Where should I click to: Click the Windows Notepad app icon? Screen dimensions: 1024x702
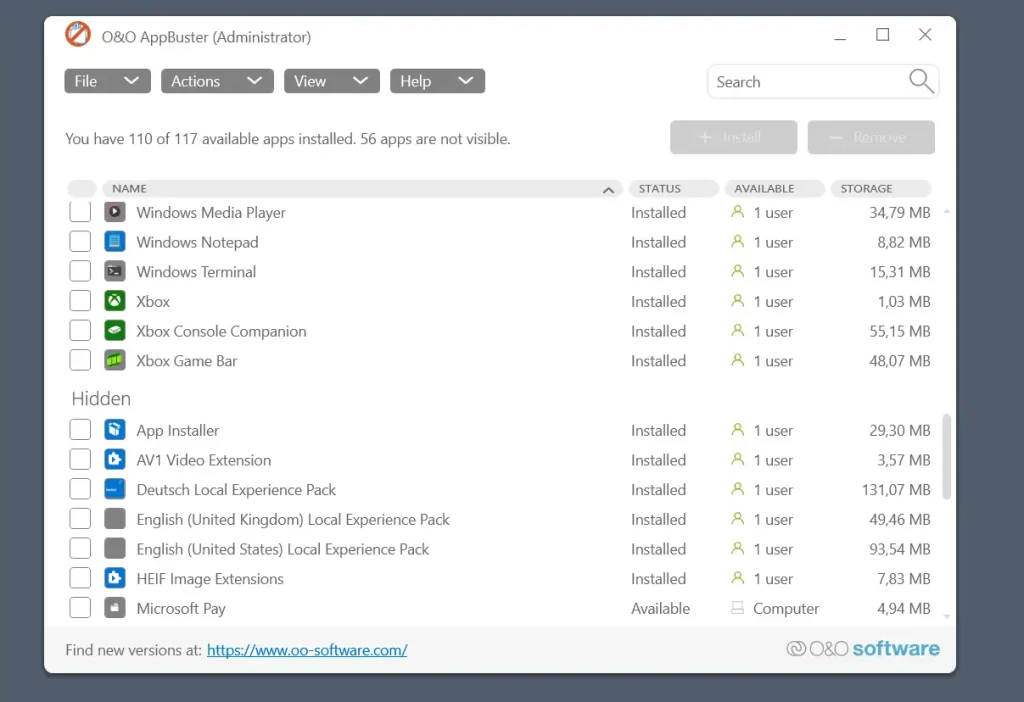[x=114, y=241]
